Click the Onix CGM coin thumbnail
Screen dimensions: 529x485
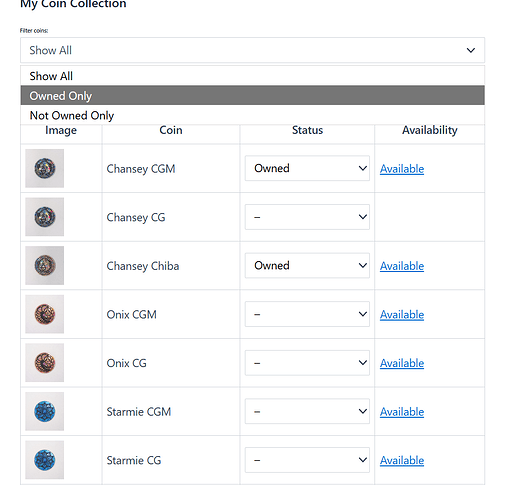click(x=45, y=314)
